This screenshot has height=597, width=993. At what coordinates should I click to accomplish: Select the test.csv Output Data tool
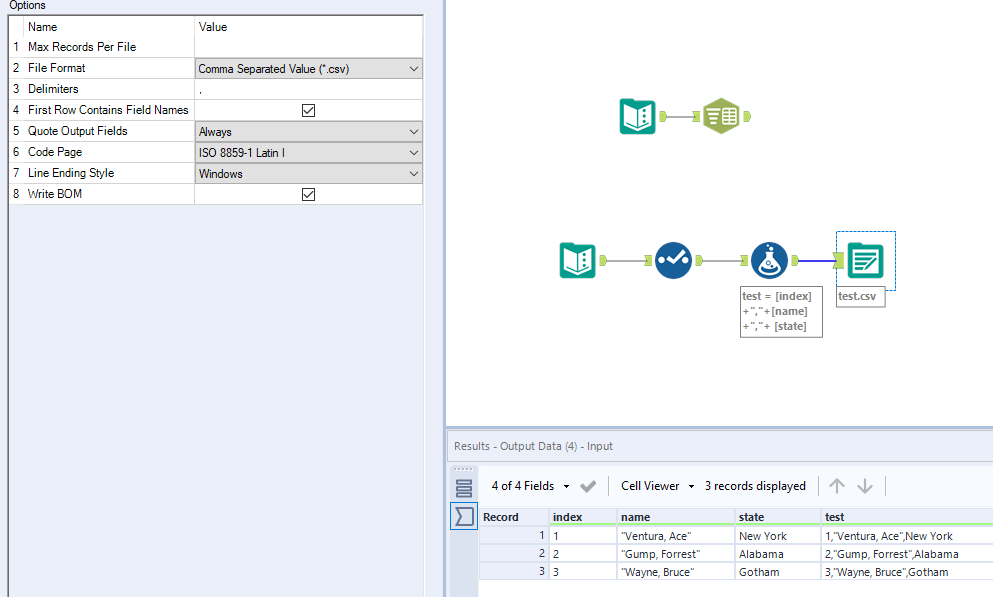[864, 258]
